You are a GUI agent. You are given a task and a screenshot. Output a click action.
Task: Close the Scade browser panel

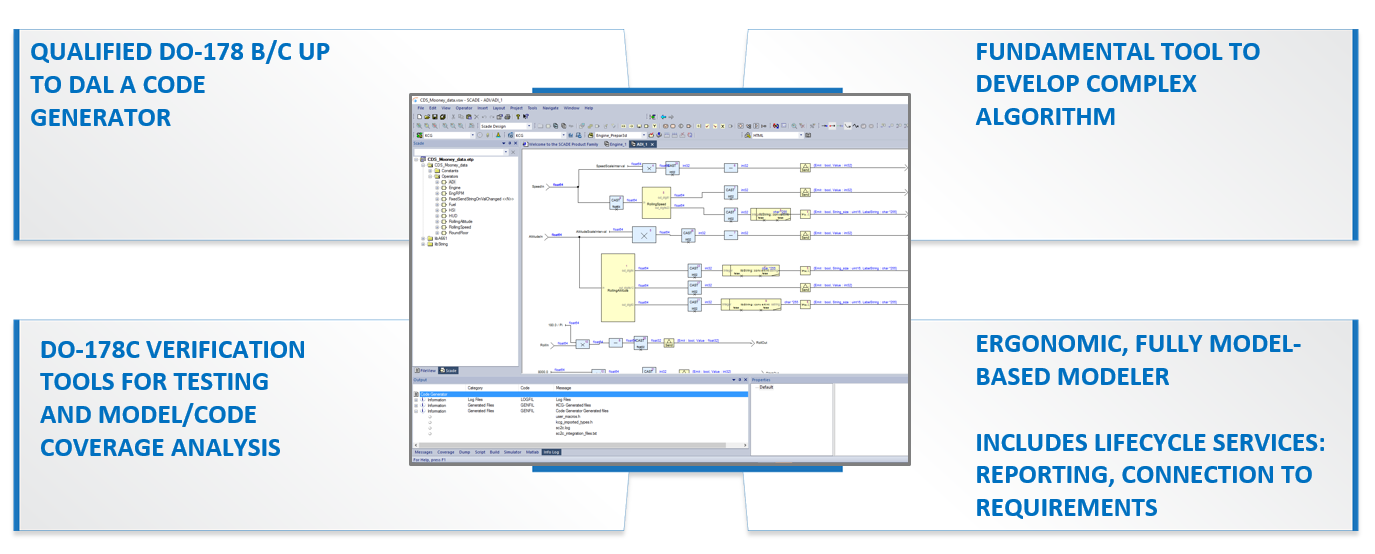point(515,143)
